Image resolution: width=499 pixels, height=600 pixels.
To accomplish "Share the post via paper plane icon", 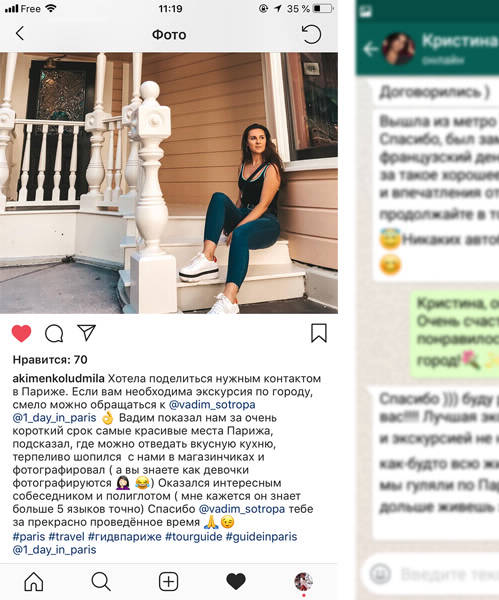I will tap(86, 333).
